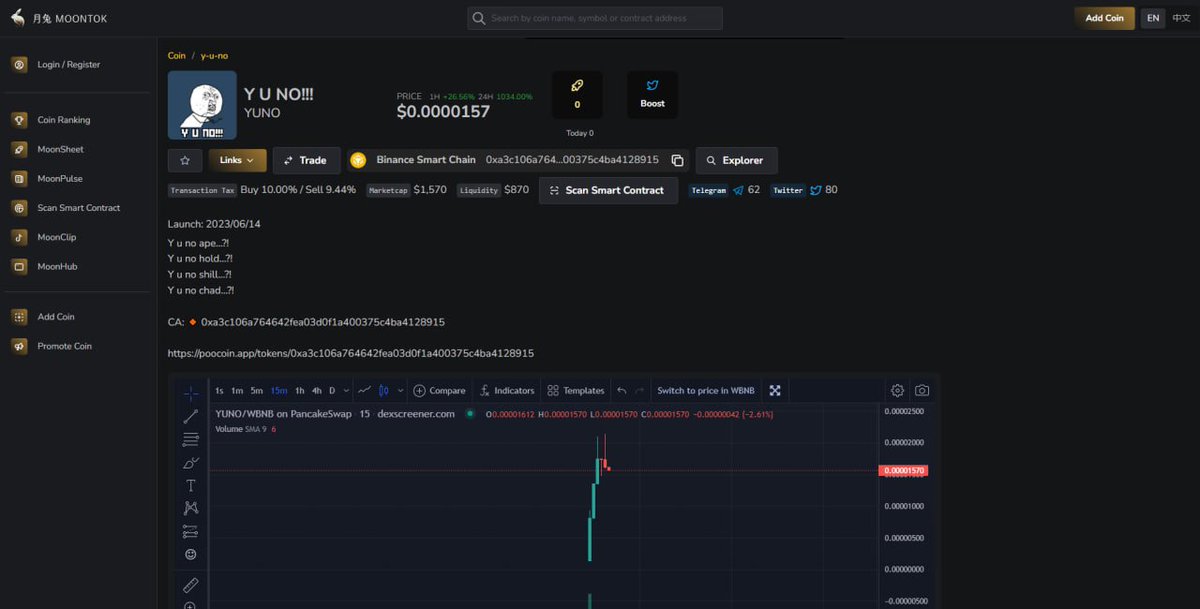This screenshot has width=1200, height=609.
Task: Expand the chart interval dropdown arrow
Action: [346, 391]
